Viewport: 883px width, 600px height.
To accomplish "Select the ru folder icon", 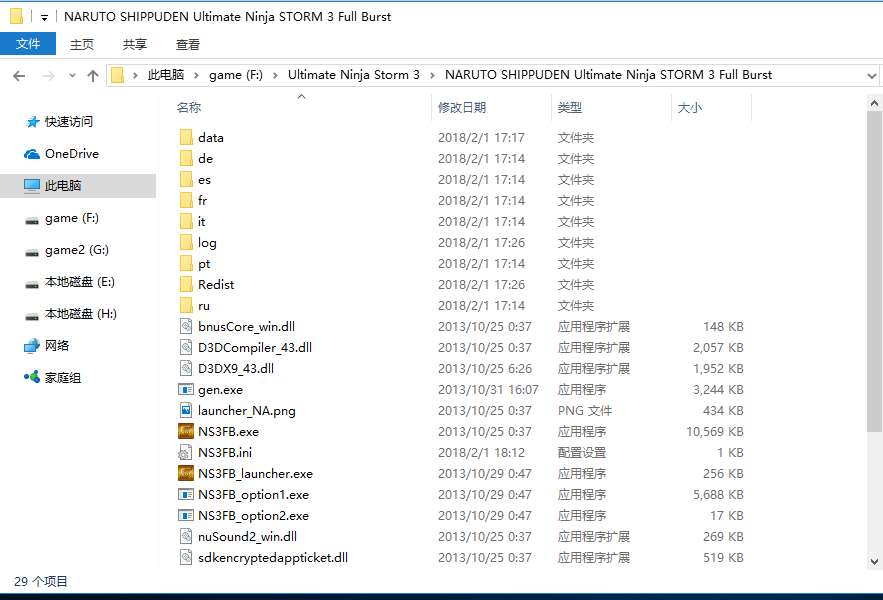I will pos(186,305).
